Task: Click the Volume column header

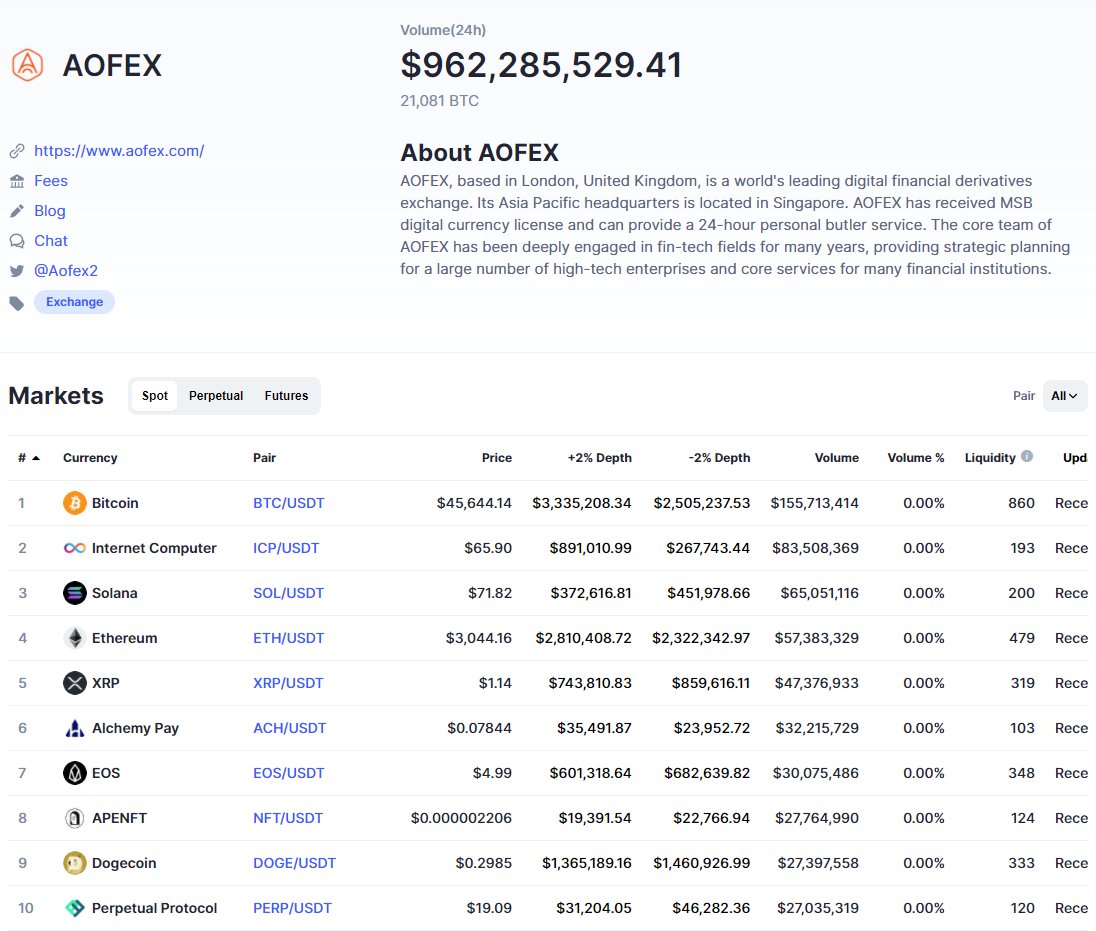Action: [x=837, y=458]
